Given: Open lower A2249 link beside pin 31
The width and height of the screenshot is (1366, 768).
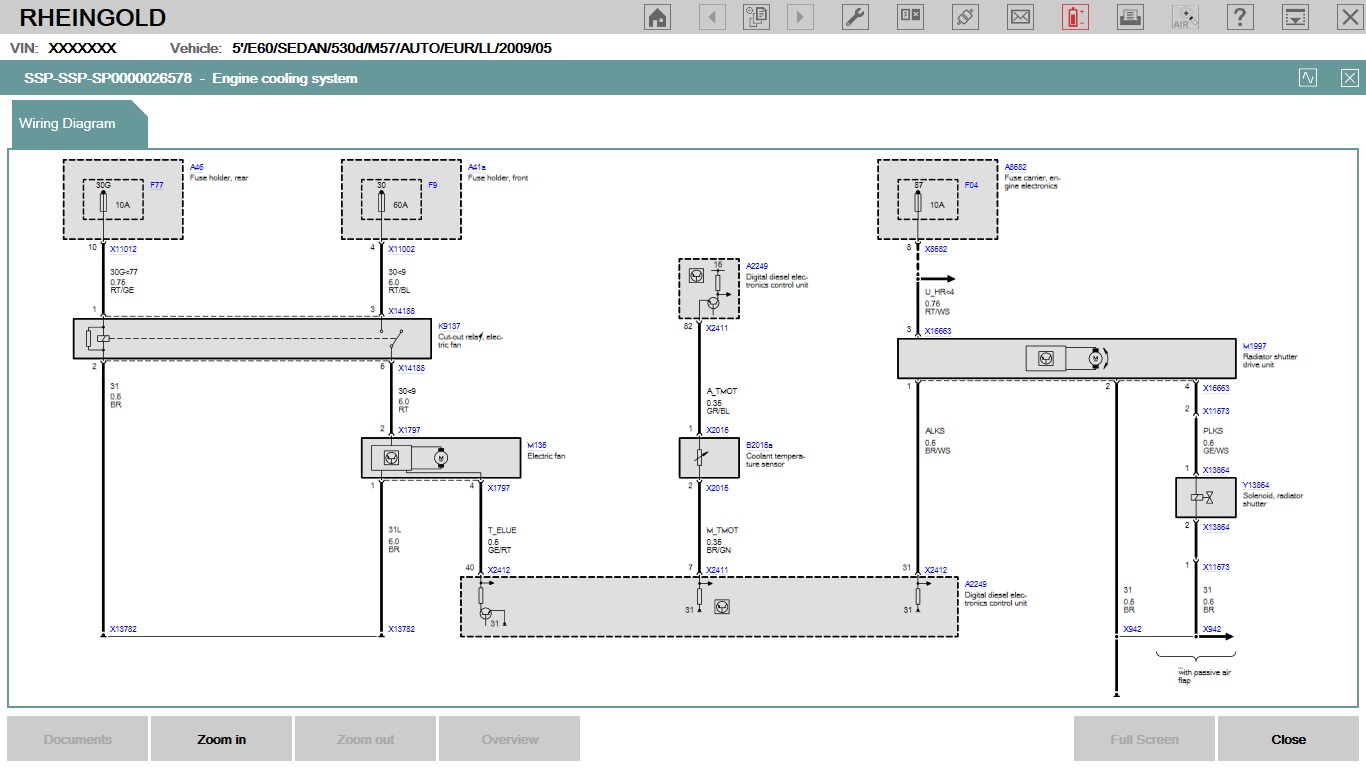Looking at the screenshot, I should click(976, 584).
